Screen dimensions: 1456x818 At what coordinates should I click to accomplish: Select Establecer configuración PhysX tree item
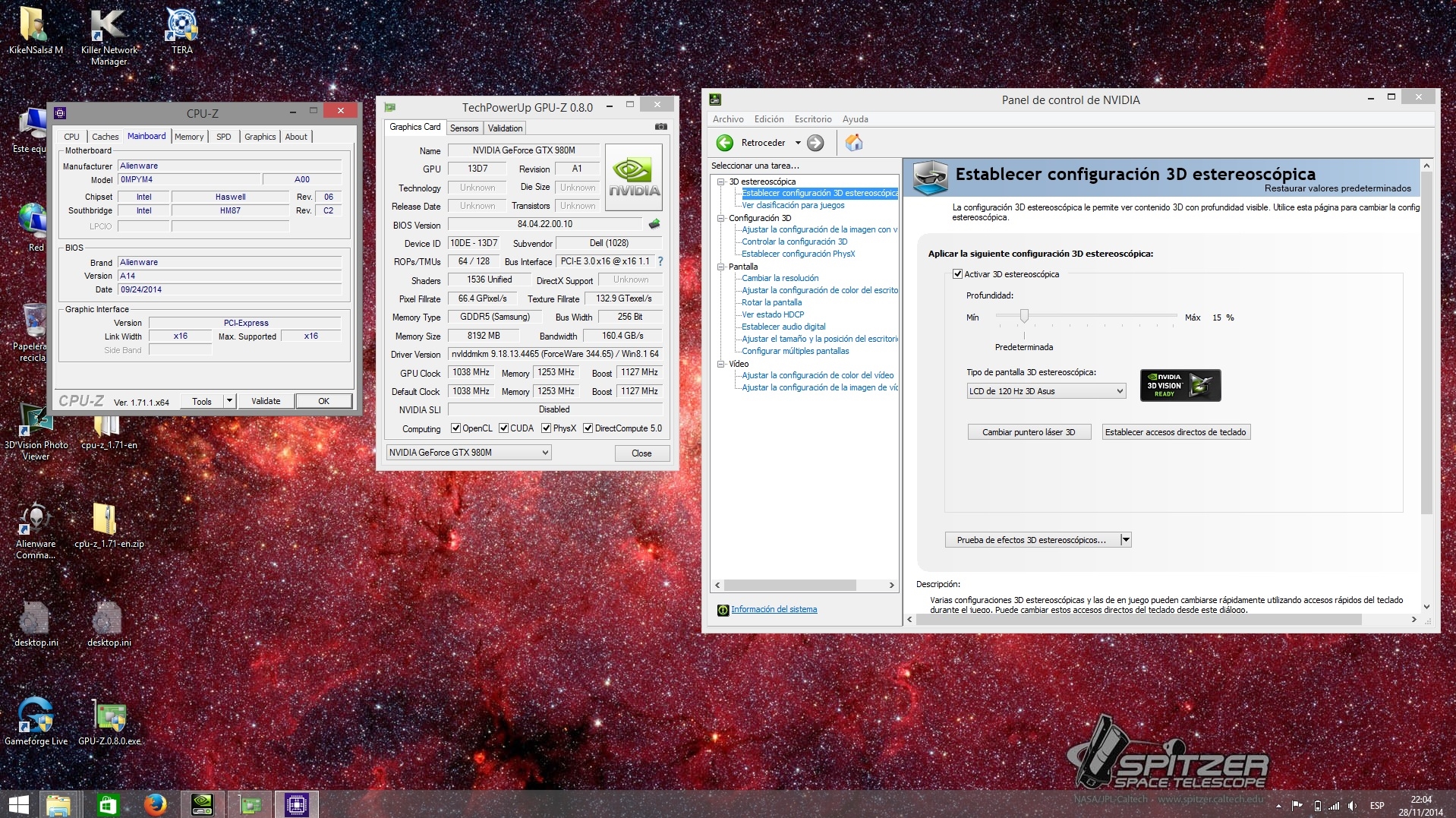pos(798,254)
